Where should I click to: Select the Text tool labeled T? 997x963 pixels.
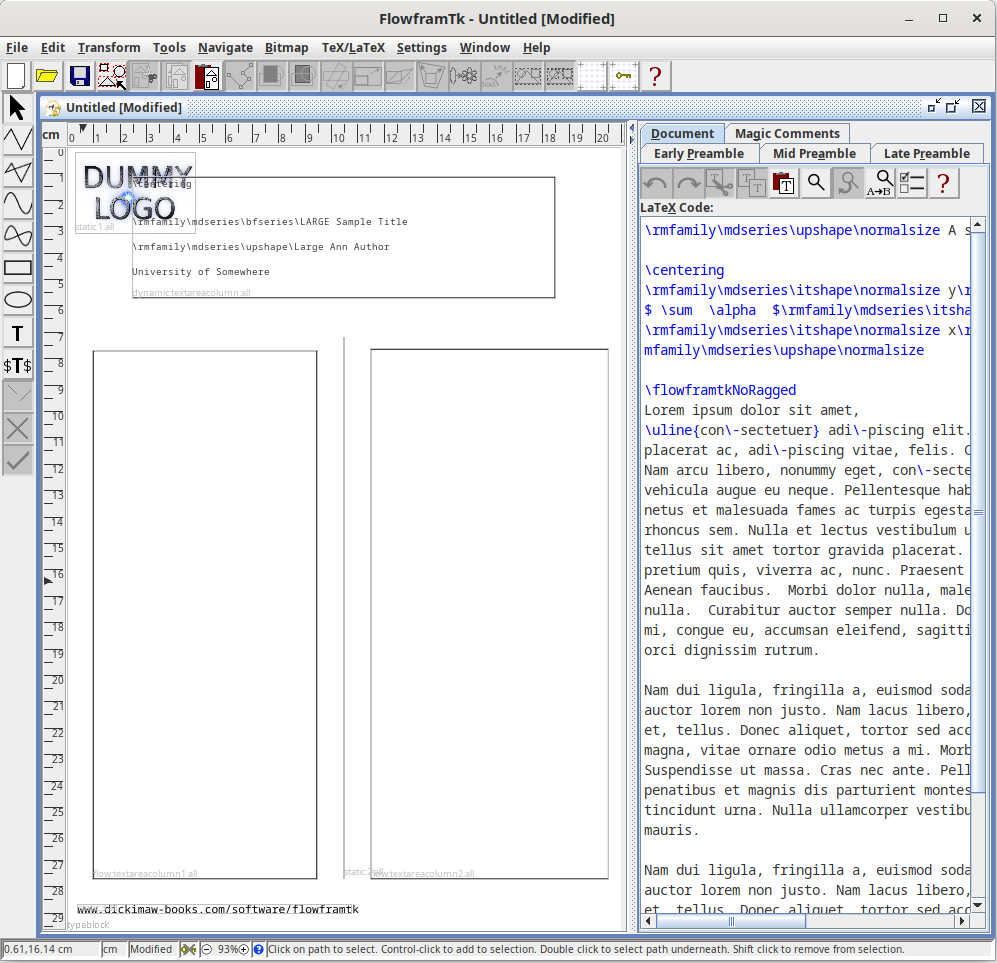(17, 331)
